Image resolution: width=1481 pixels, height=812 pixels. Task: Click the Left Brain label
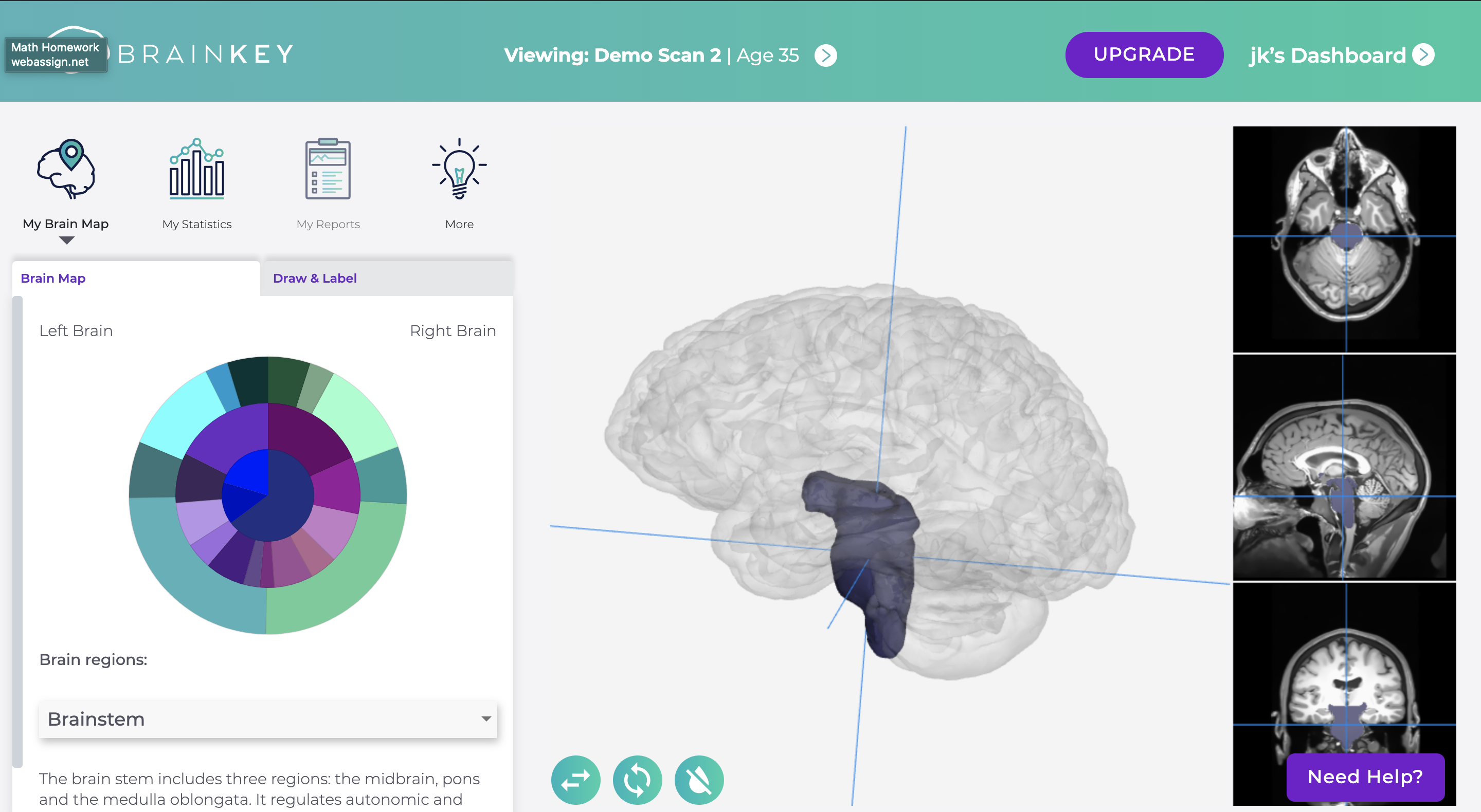[x=76, y=331]
